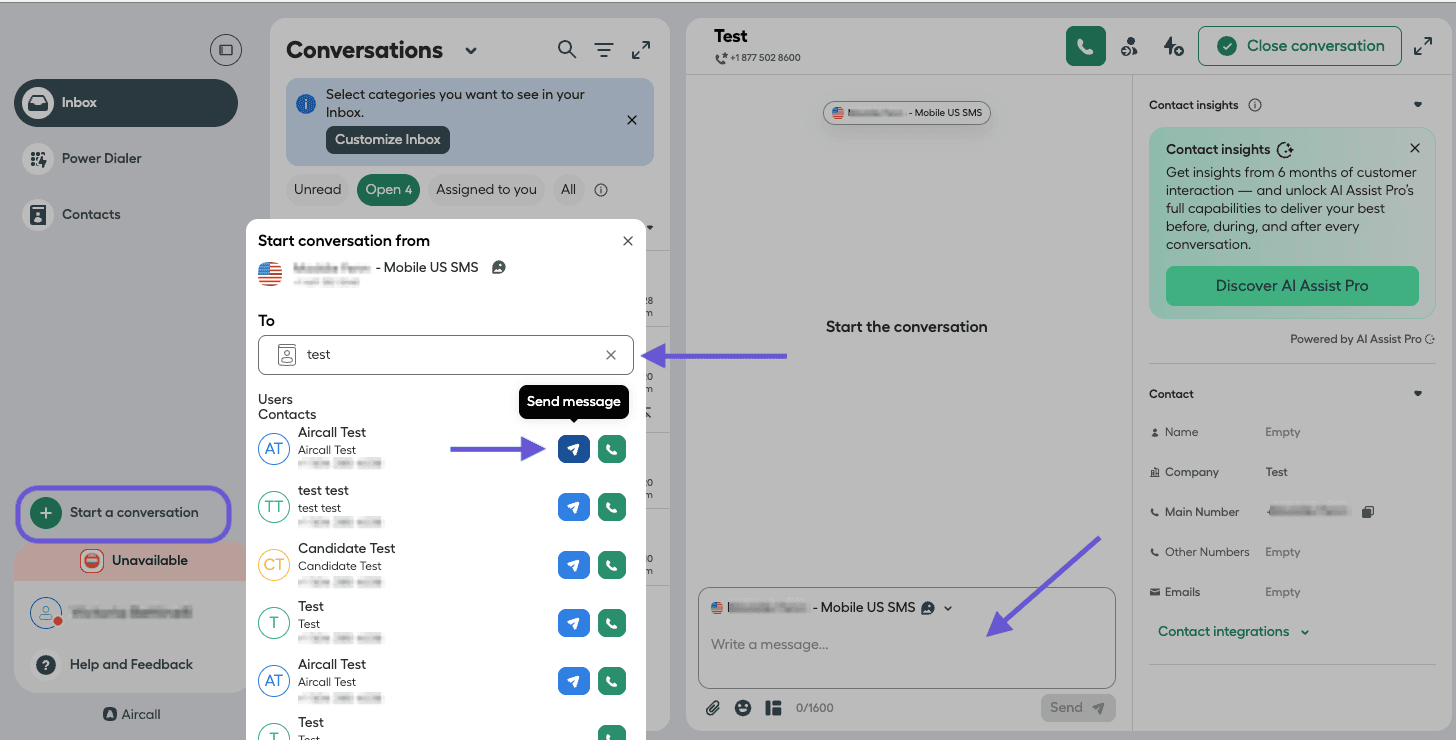This screenshot has width=1456, height=740.
Task: Copy the Main Number value
Action: click(x=1368, y=512)
